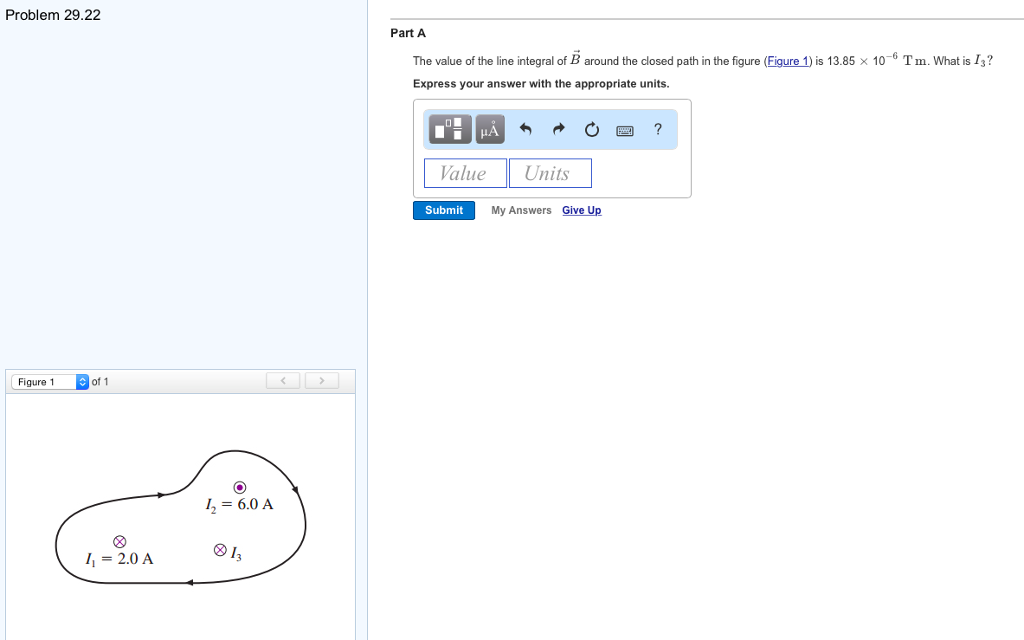Click the question mark help icon

click(658, 129)
